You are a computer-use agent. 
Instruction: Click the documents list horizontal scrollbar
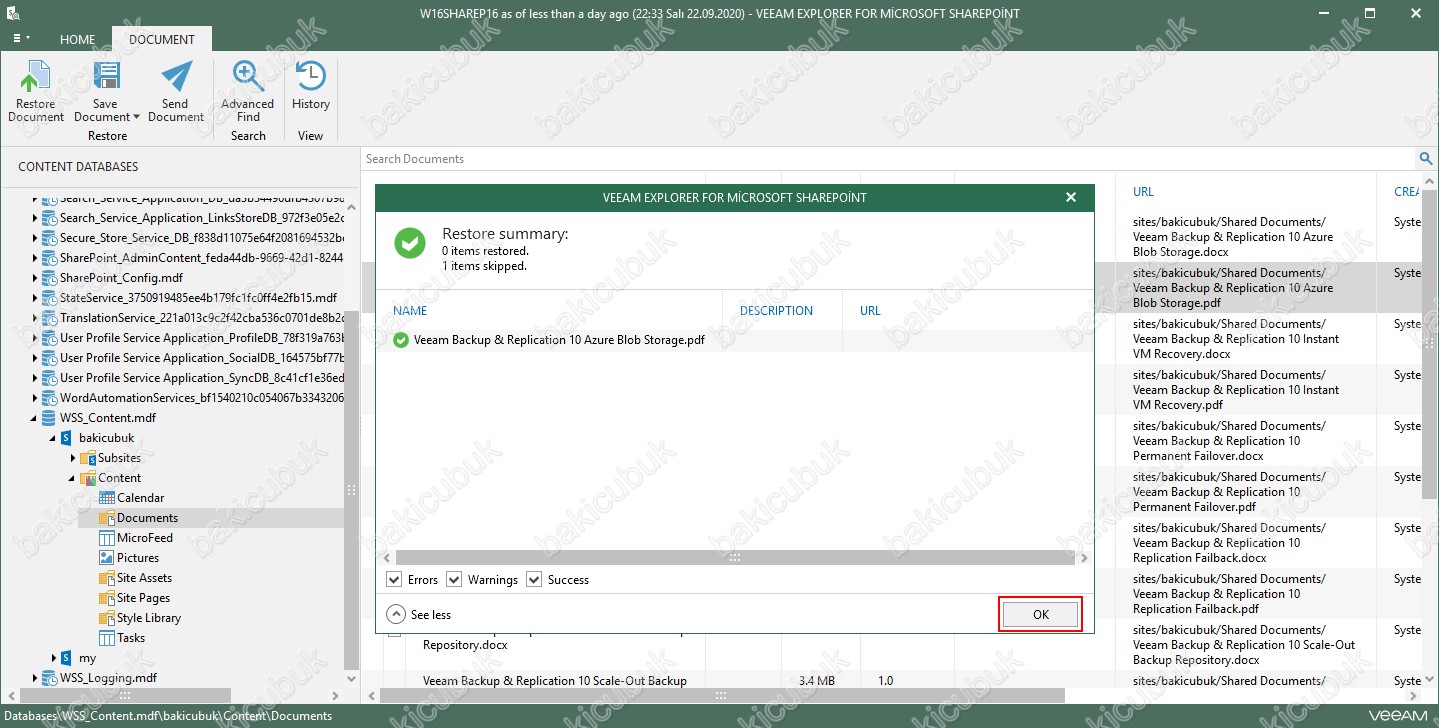(x=720, y=696)
